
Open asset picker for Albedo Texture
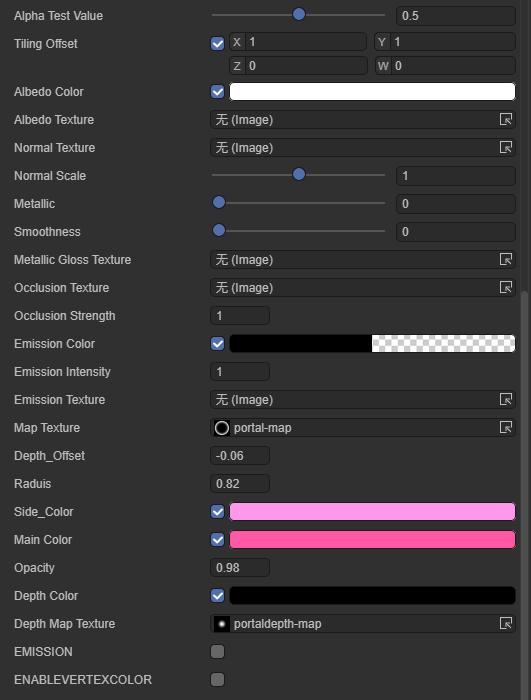click(x=506, y=119)
